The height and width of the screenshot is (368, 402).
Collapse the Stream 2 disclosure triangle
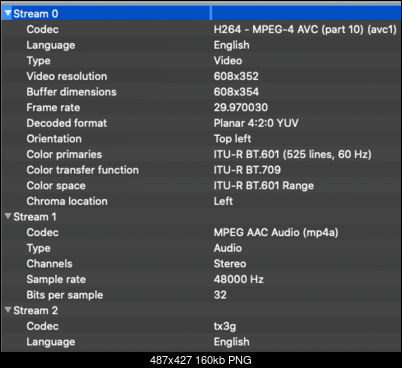point(8,310)
